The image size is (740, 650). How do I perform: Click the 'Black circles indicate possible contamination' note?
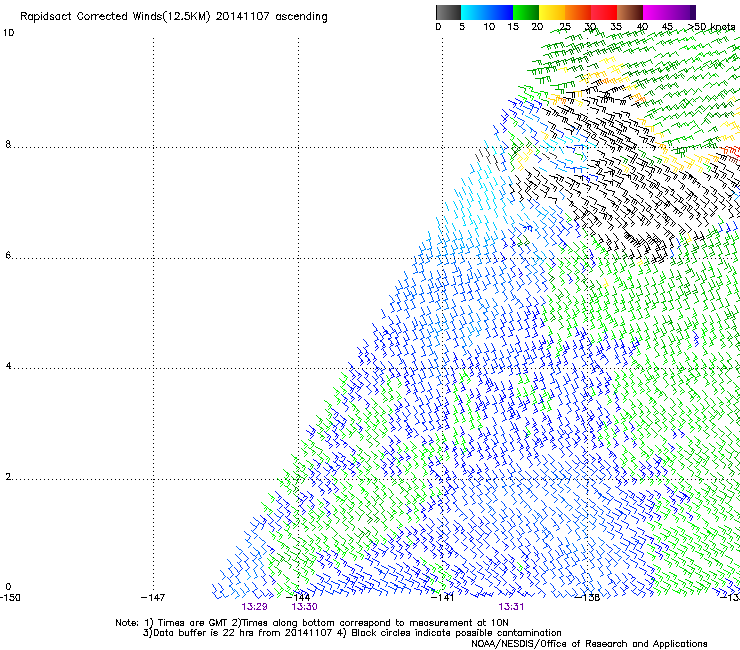pos(456,633)
